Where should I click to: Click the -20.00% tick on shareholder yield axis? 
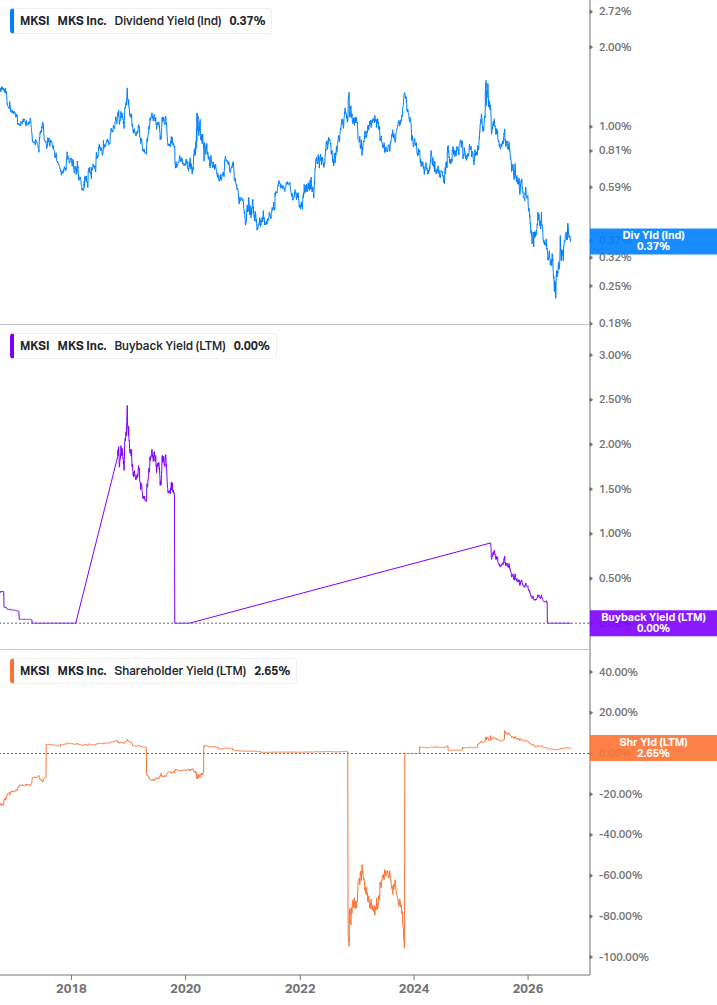(620, 794)
